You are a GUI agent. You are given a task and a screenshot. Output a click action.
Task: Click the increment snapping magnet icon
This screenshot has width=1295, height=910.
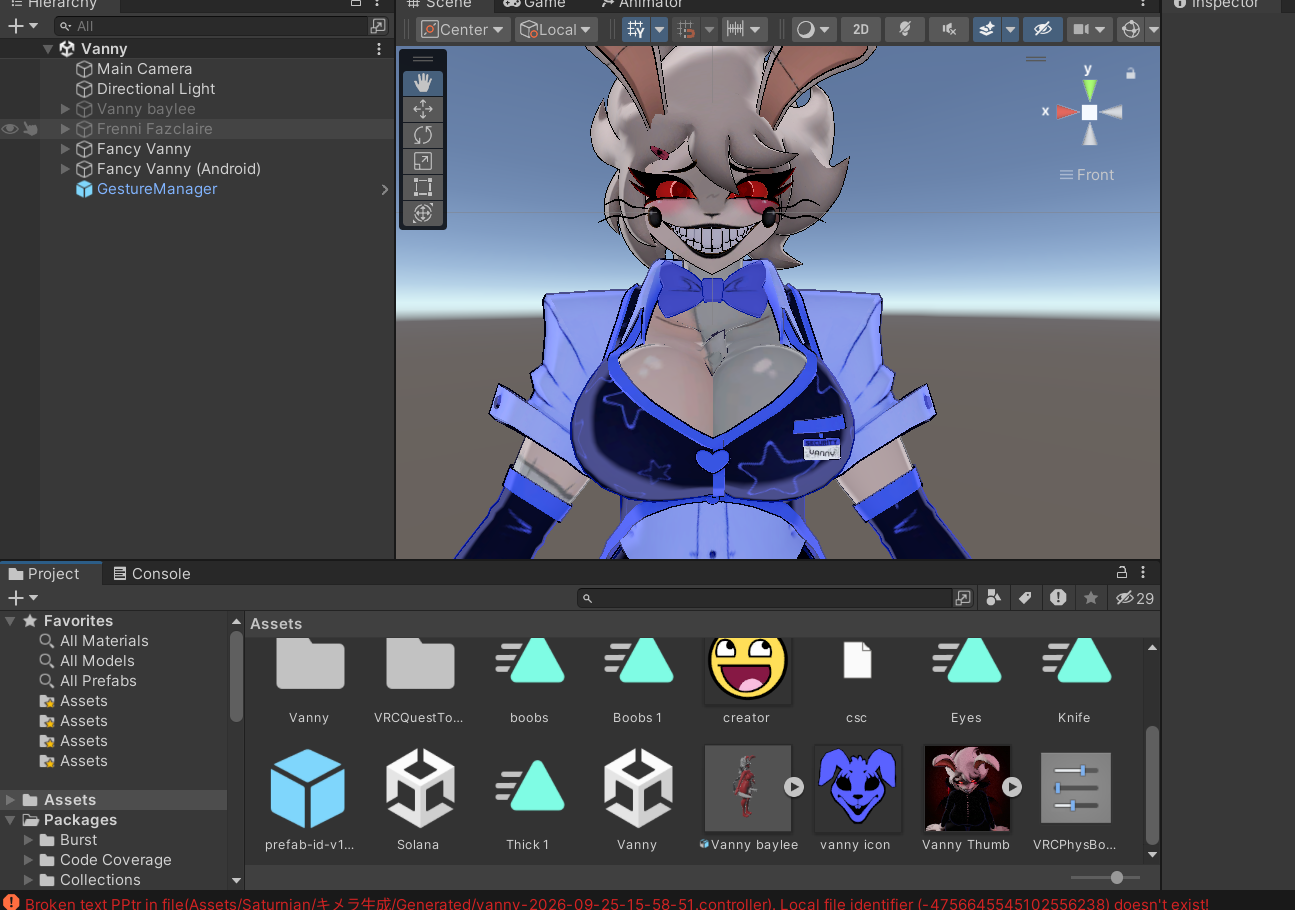tap(686, 30)
